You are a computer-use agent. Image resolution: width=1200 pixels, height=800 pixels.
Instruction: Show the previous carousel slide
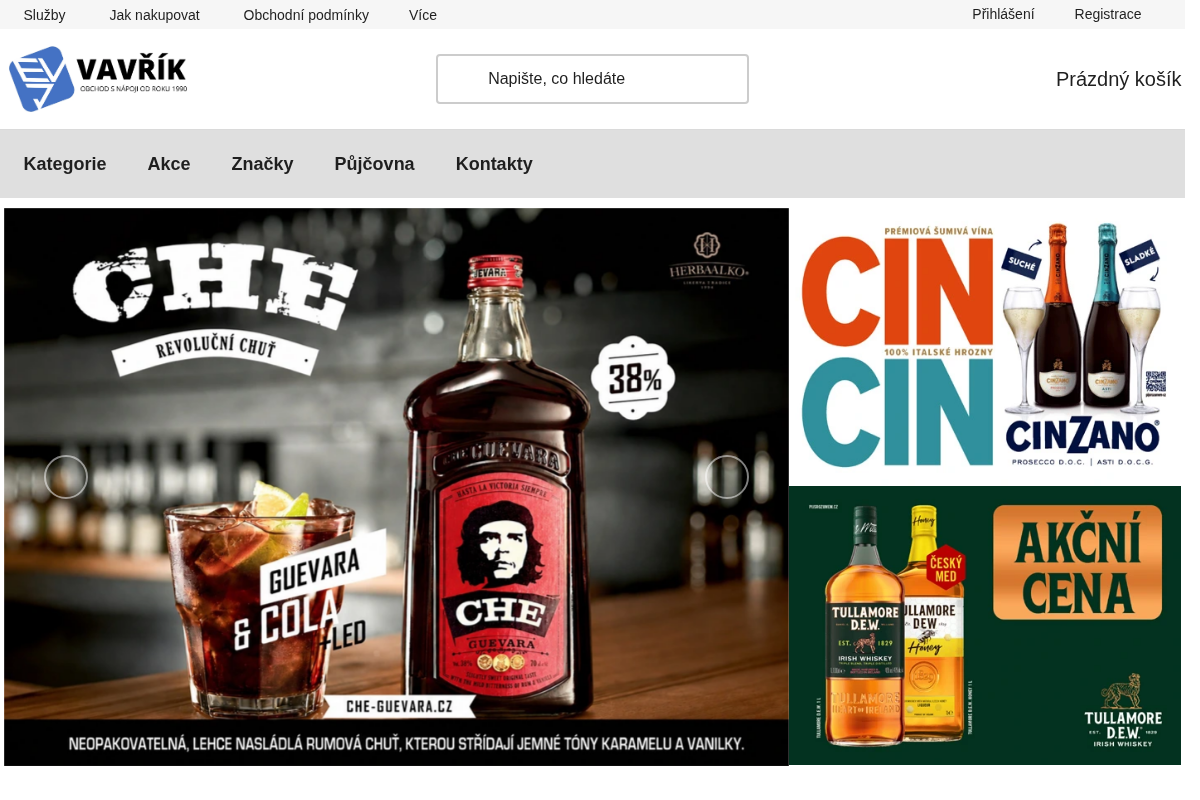tap(66, 477)
